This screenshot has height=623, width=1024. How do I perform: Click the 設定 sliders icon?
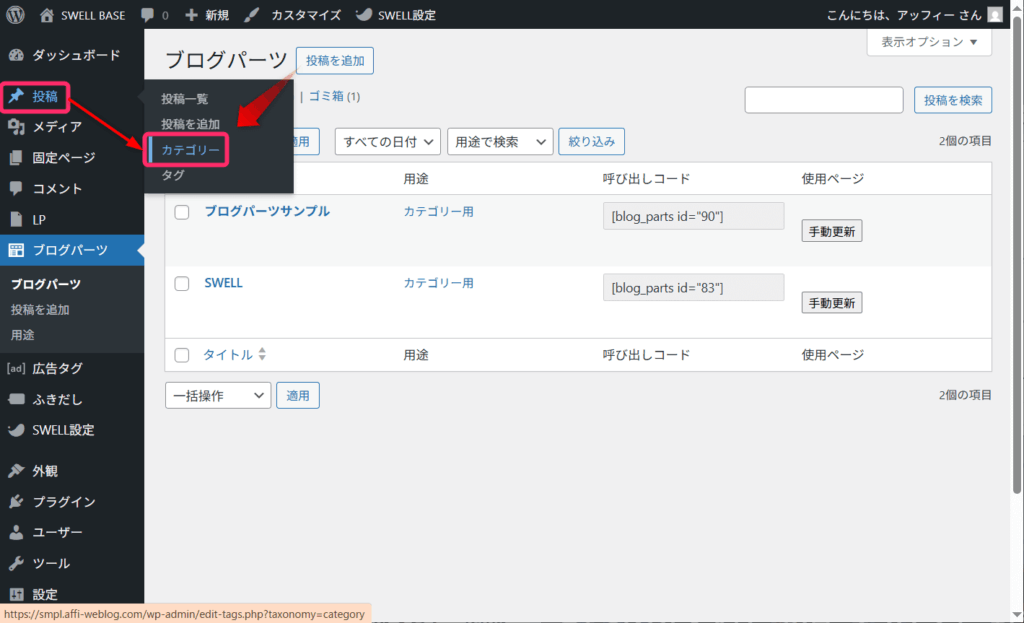tap(16, 594)
